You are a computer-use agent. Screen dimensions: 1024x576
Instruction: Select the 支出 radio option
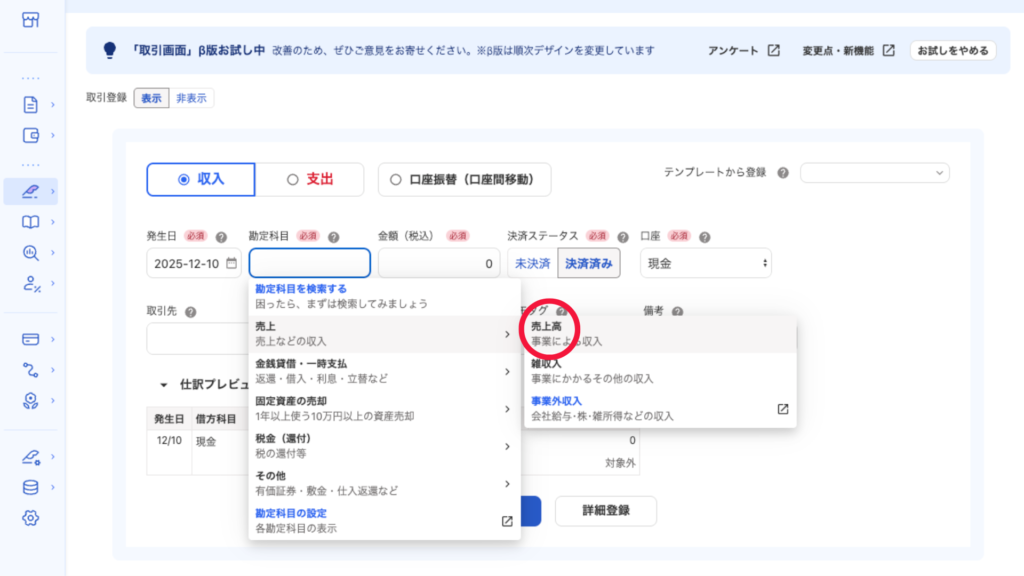pos(310,180)
